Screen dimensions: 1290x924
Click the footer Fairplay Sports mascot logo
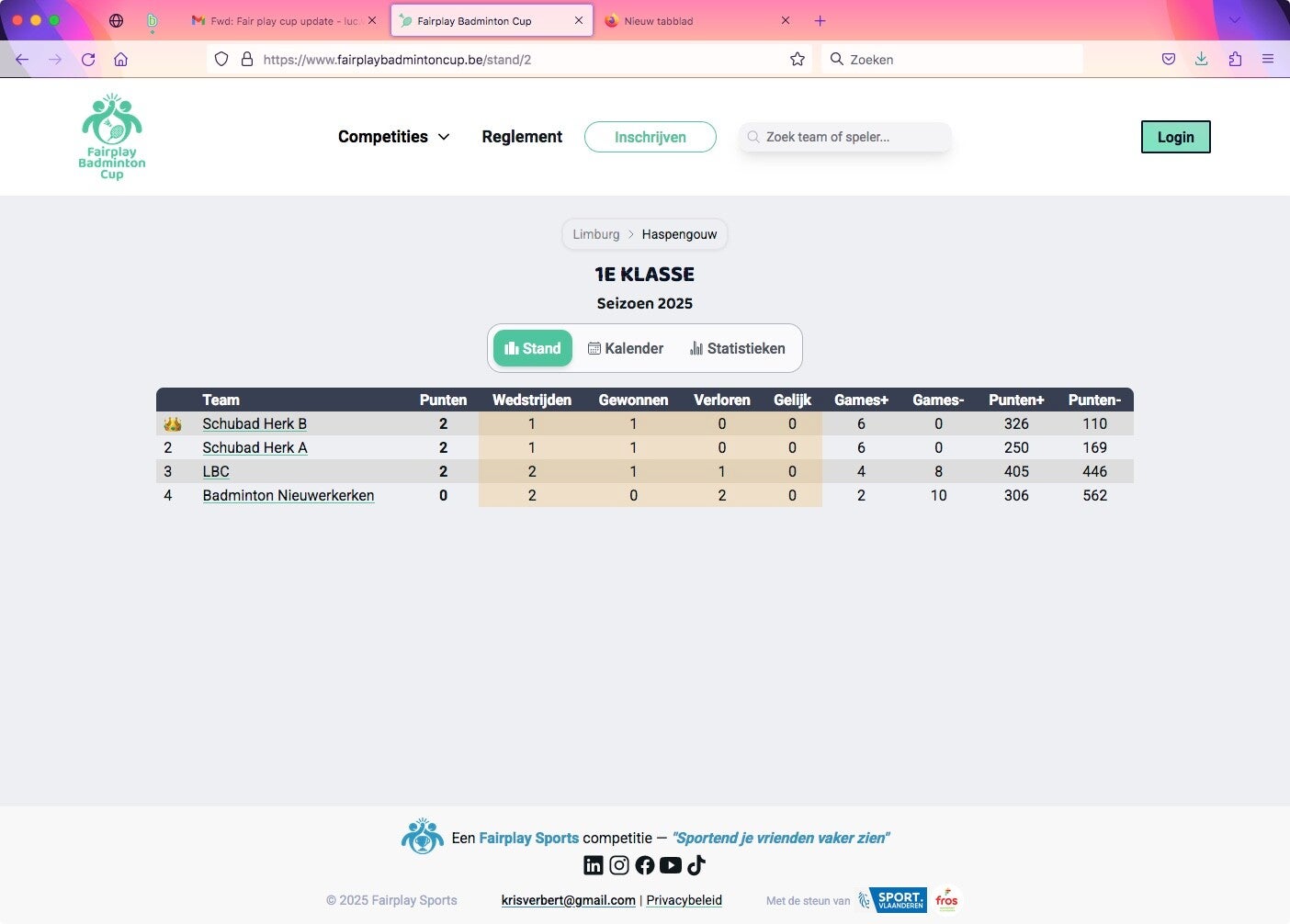pyautogui.click(x=423, y=837)
